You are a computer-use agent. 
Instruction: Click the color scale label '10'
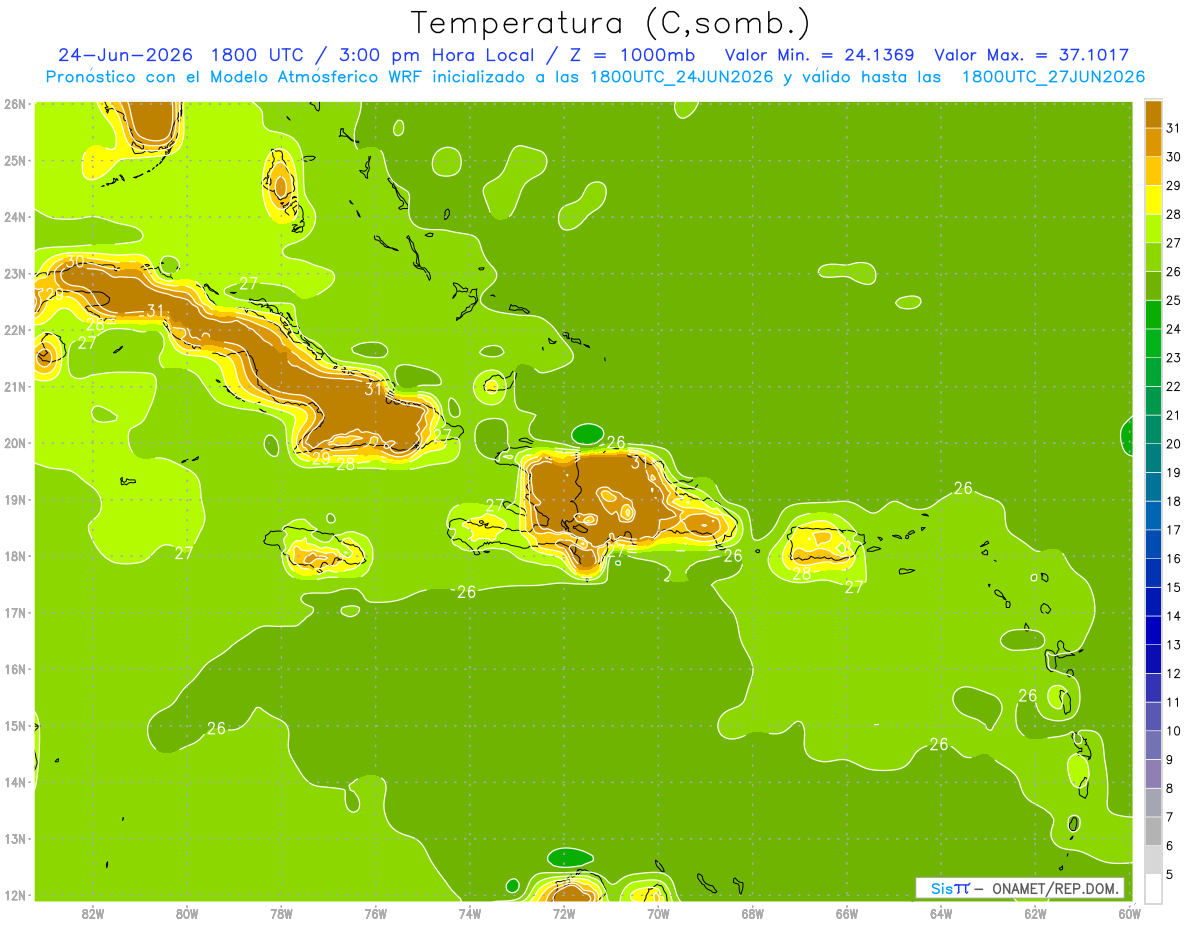point(1174,731)
